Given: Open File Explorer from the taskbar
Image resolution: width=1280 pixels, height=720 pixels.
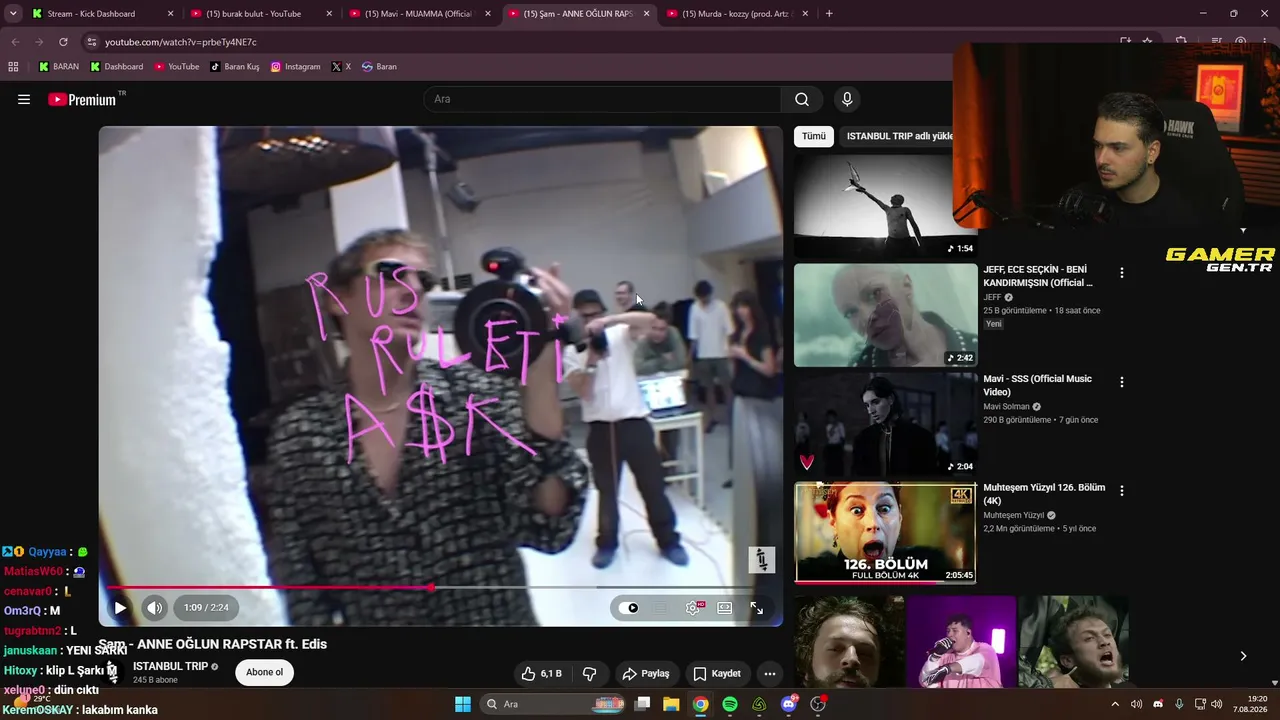Looking at the screenshot, I should [x=671, y=704].
